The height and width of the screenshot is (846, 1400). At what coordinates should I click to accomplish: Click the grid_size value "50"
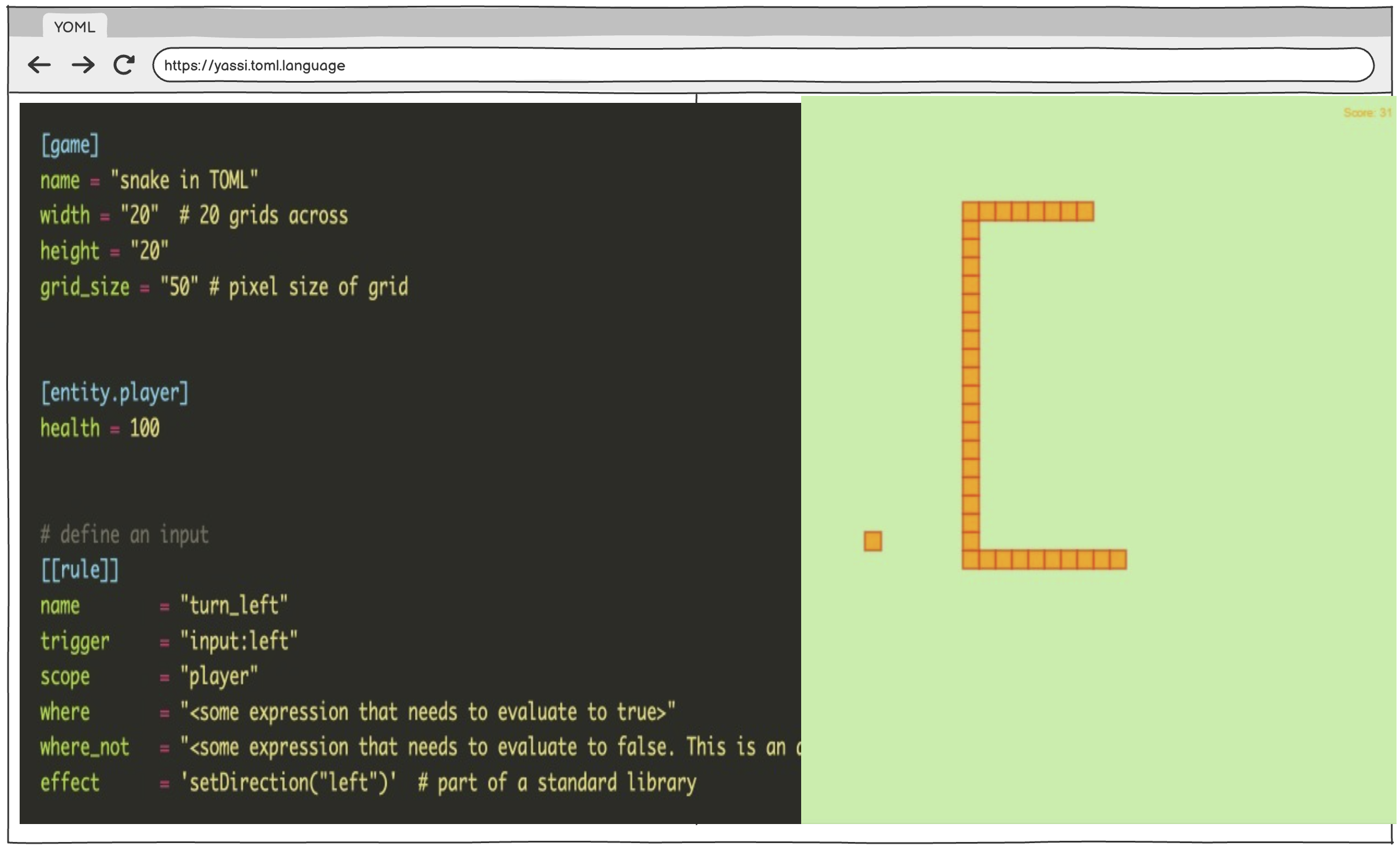click(x=179, y=287)
